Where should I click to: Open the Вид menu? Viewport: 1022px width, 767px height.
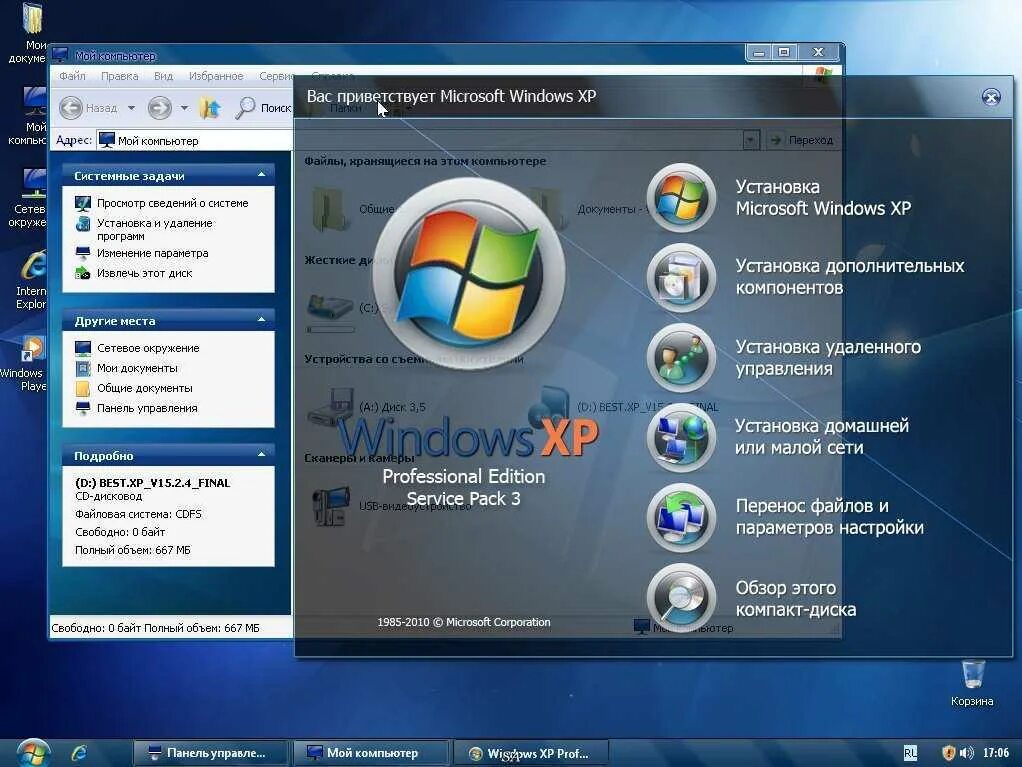tap(164, 76)
